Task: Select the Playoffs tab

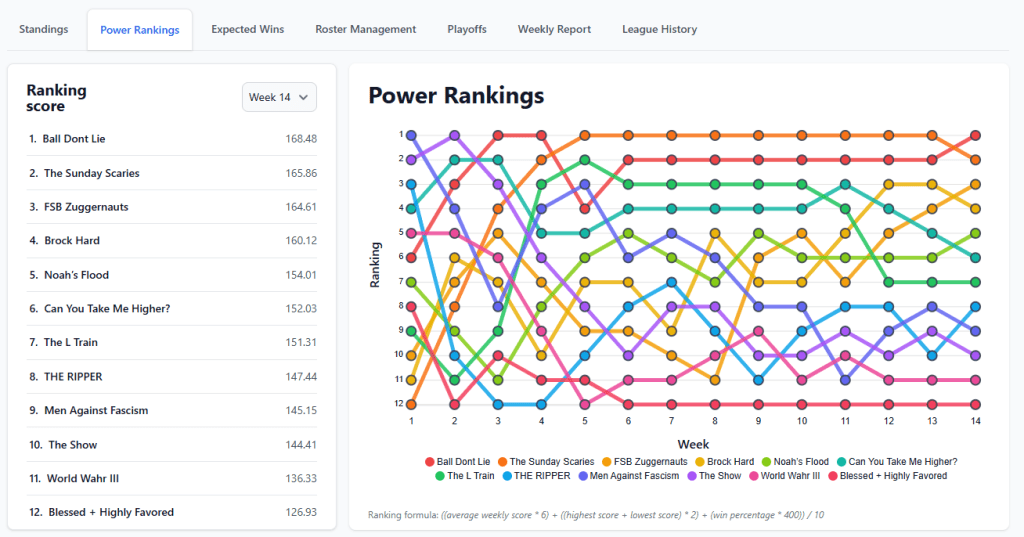Action: point(467,29)
